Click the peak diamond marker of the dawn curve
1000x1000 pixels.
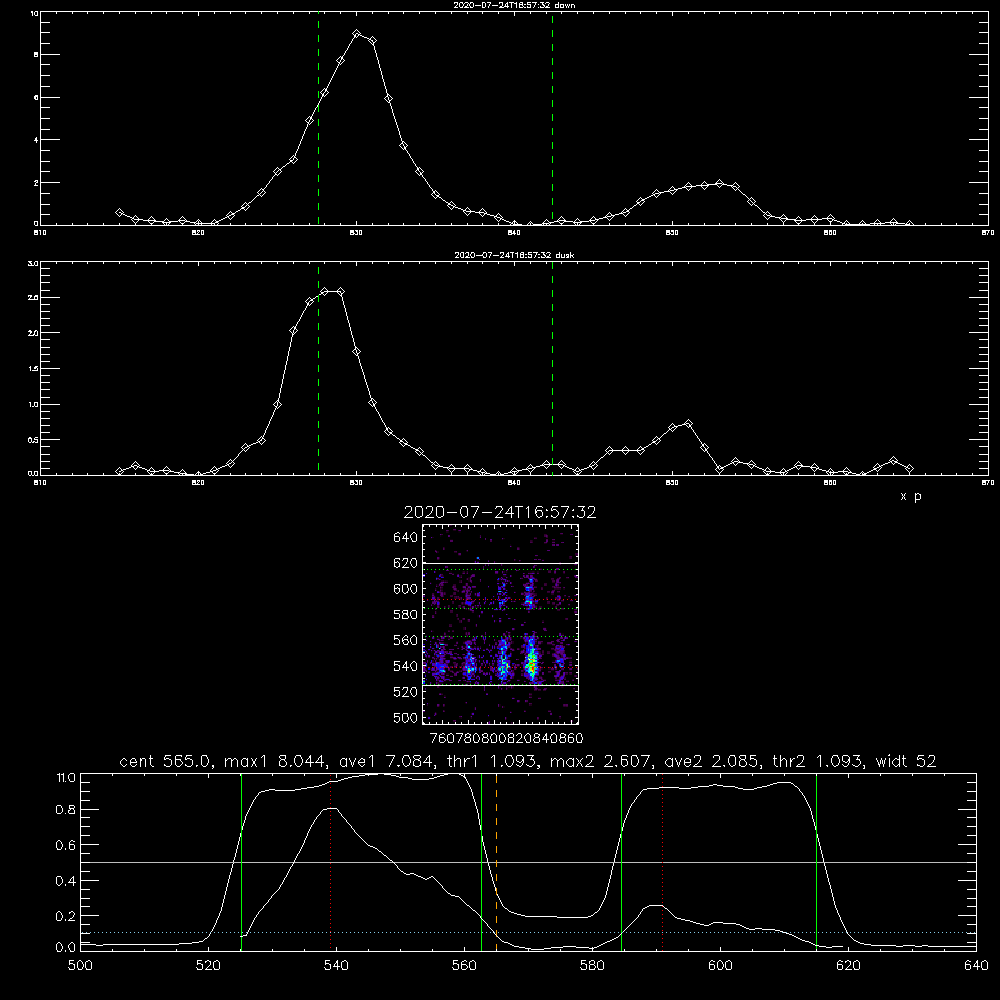(357, 33)
